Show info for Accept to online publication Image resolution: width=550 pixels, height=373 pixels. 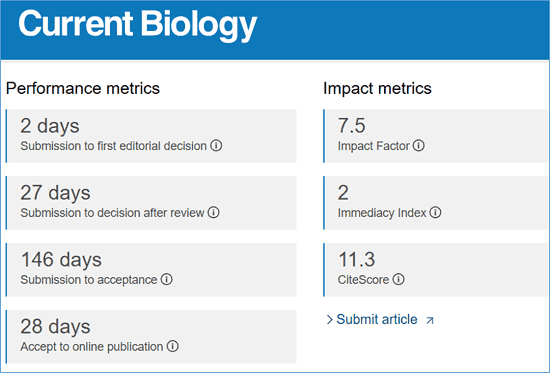[173, 346]
